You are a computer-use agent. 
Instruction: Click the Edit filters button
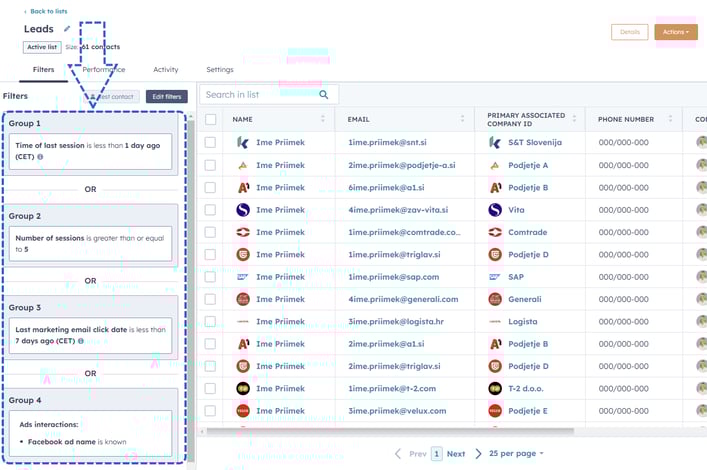coord(166,97)
